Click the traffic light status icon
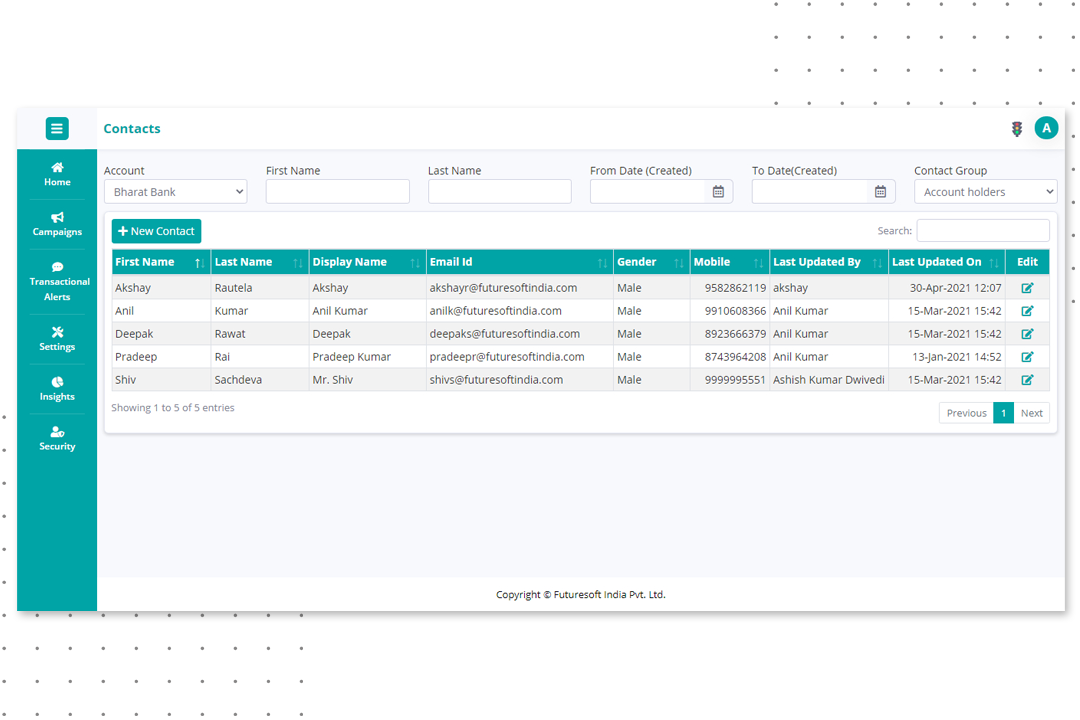This screenshot has width=1080, height=720. (x=1017, y=129)
